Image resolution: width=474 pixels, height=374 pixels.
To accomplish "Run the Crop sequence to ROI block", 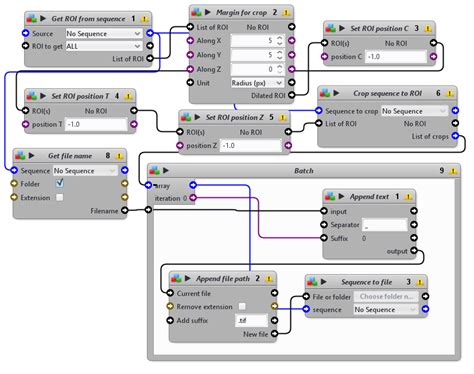I will 336,93.
